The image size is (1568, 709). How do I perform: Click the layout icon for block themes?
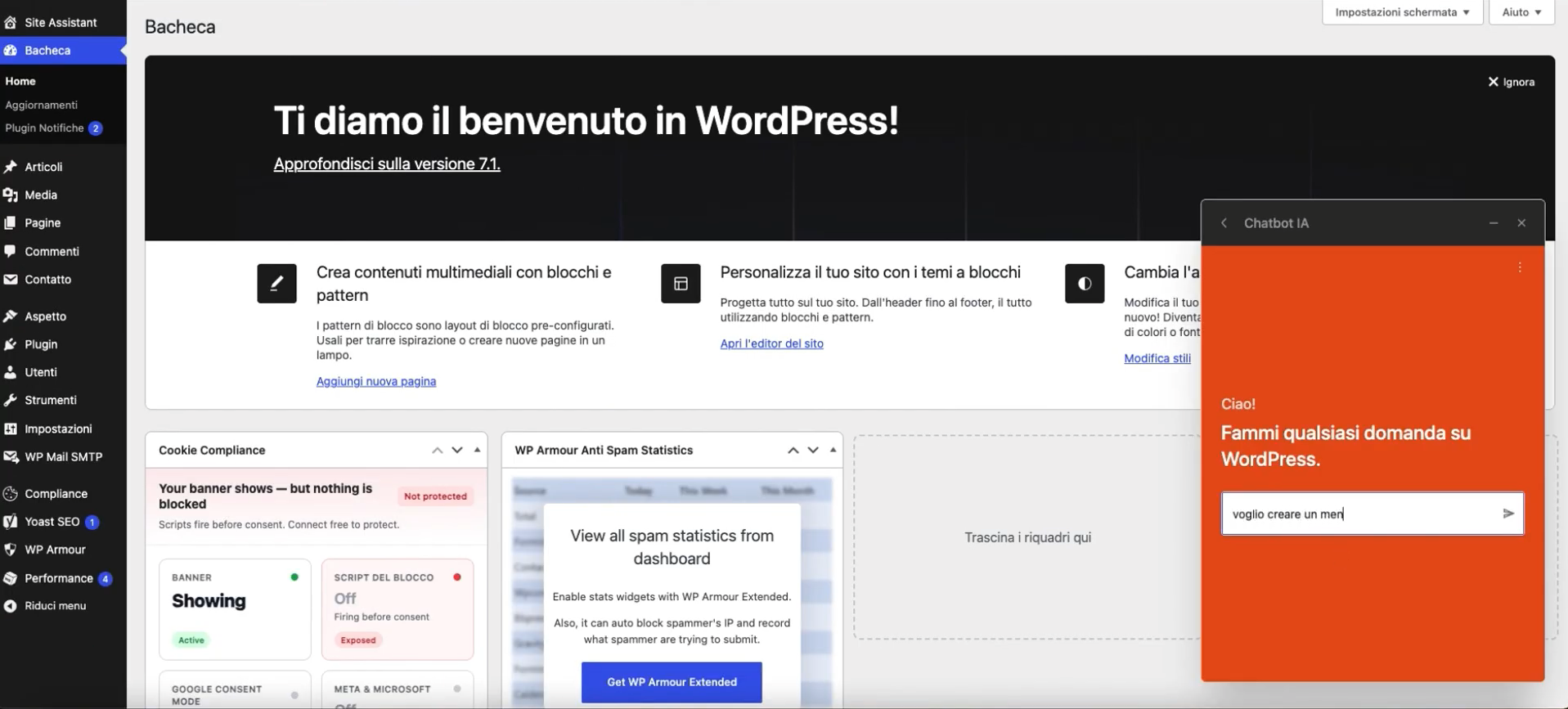coord(681,284)
